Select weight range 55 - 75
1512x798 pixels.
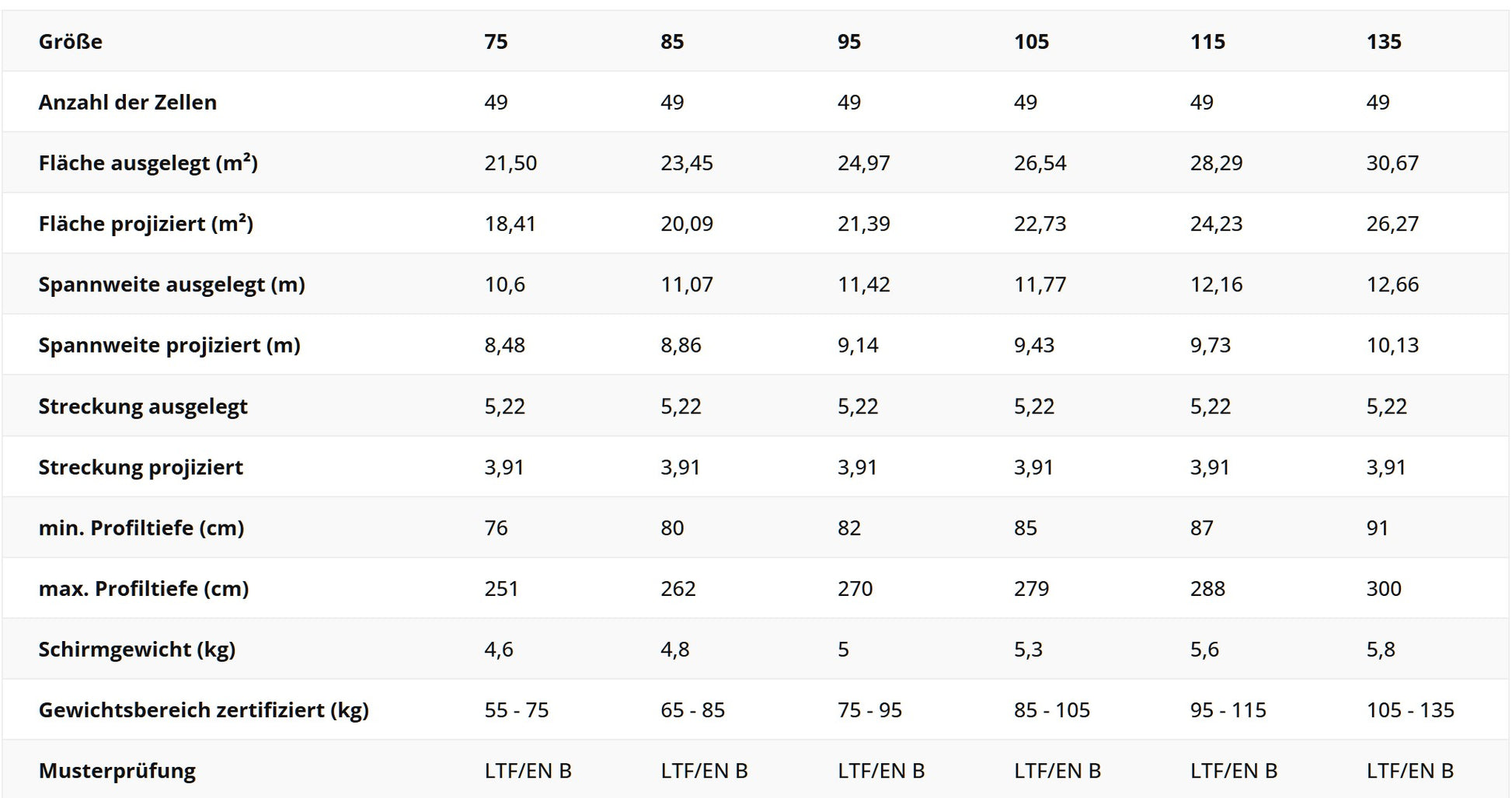[516, 709]
